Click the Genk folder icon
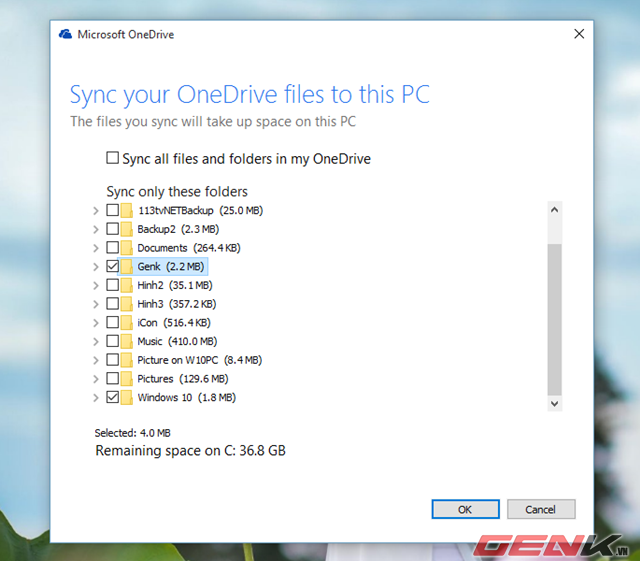Viewport: 640px width, 561px height. coord(127,267)
